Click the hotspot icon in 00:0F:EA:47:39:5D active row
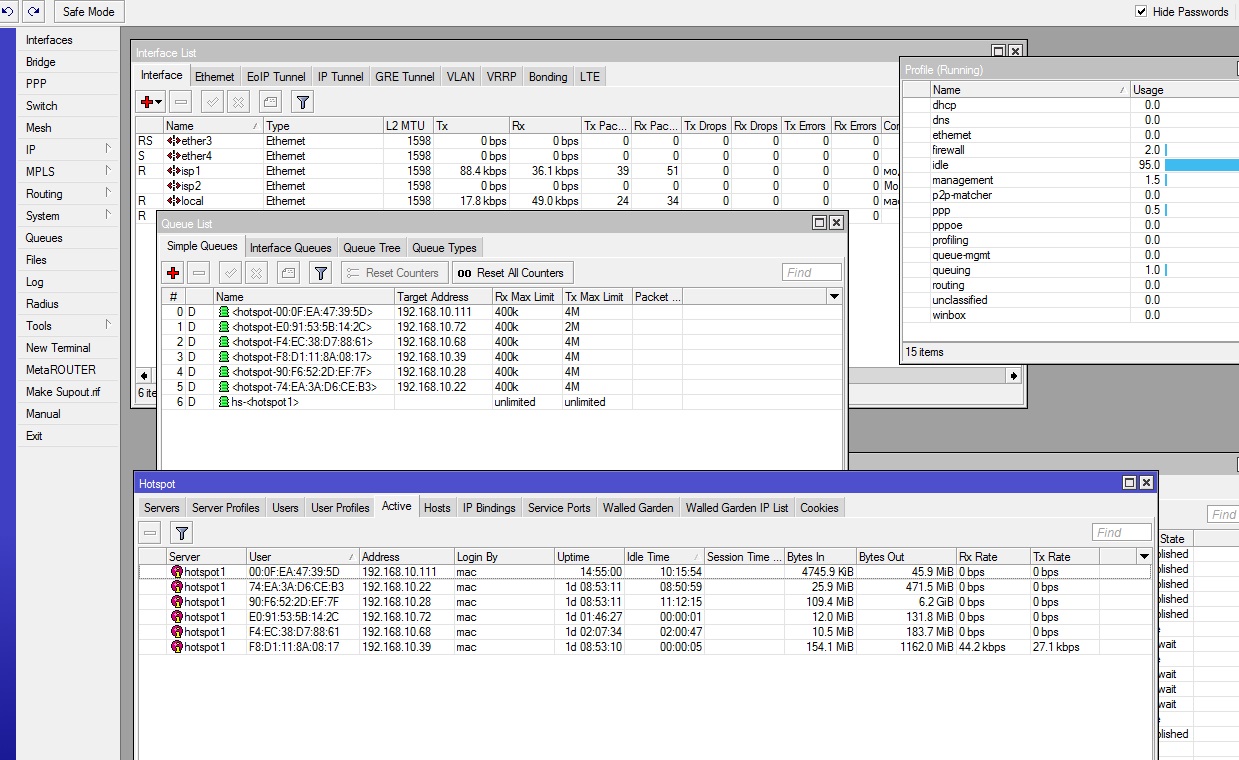The image size is (1239, 760). point(176,572)
